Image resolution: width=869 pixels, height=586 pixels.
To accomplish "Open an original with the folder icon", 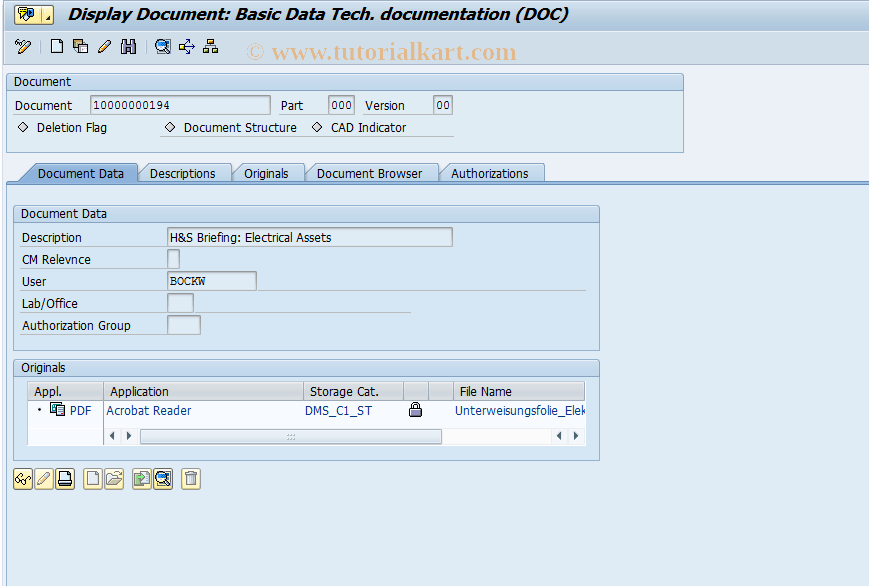I will click(112, 479).
